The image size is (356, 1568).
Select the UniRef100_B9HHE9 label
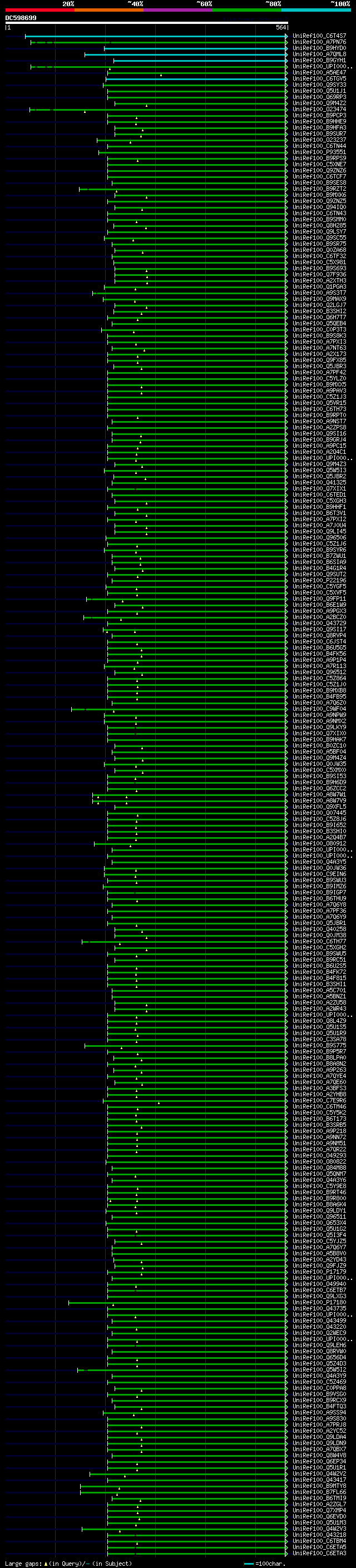(319, 121)
